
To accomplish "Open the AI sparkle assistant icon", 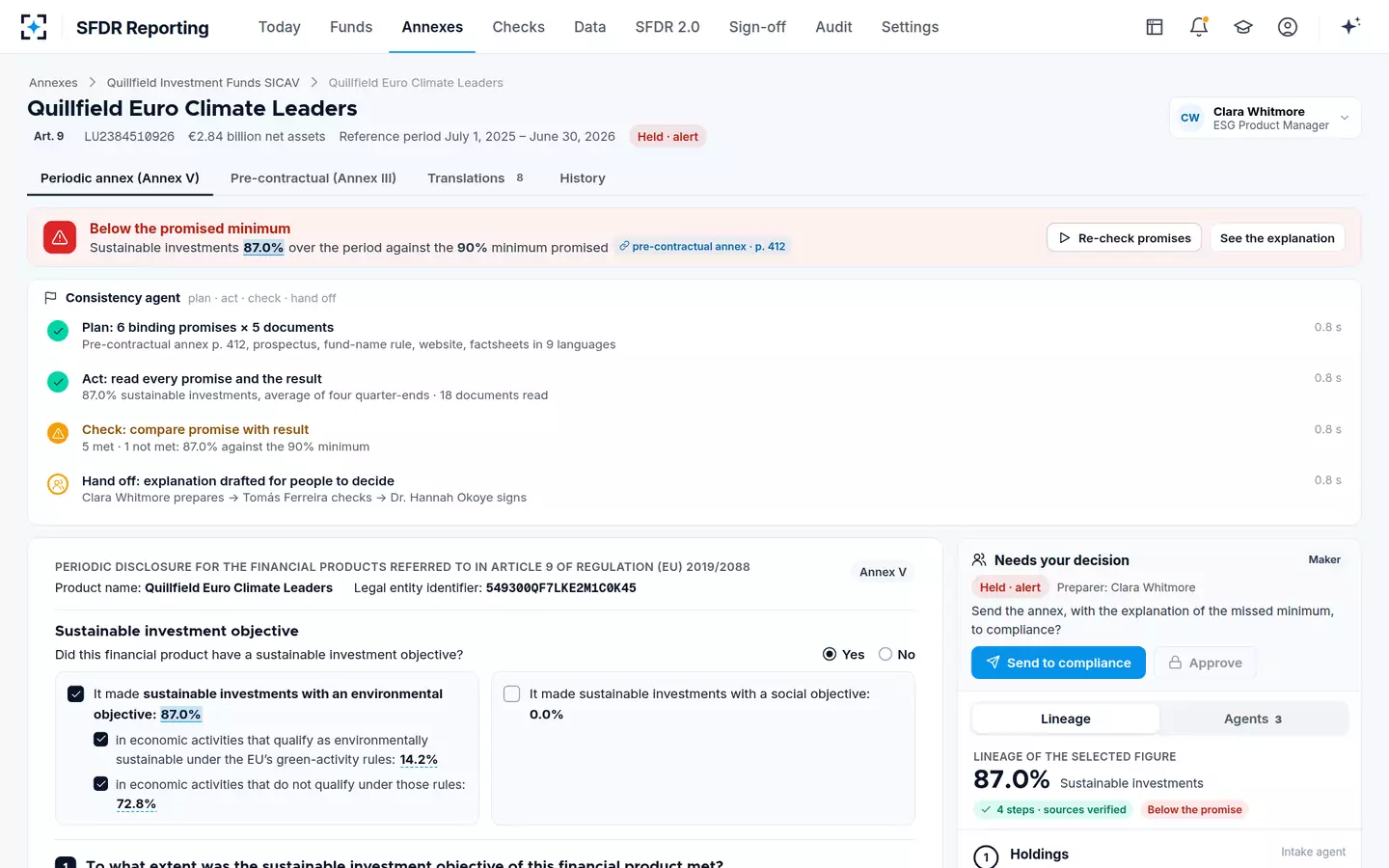I will pos(1350,26).
